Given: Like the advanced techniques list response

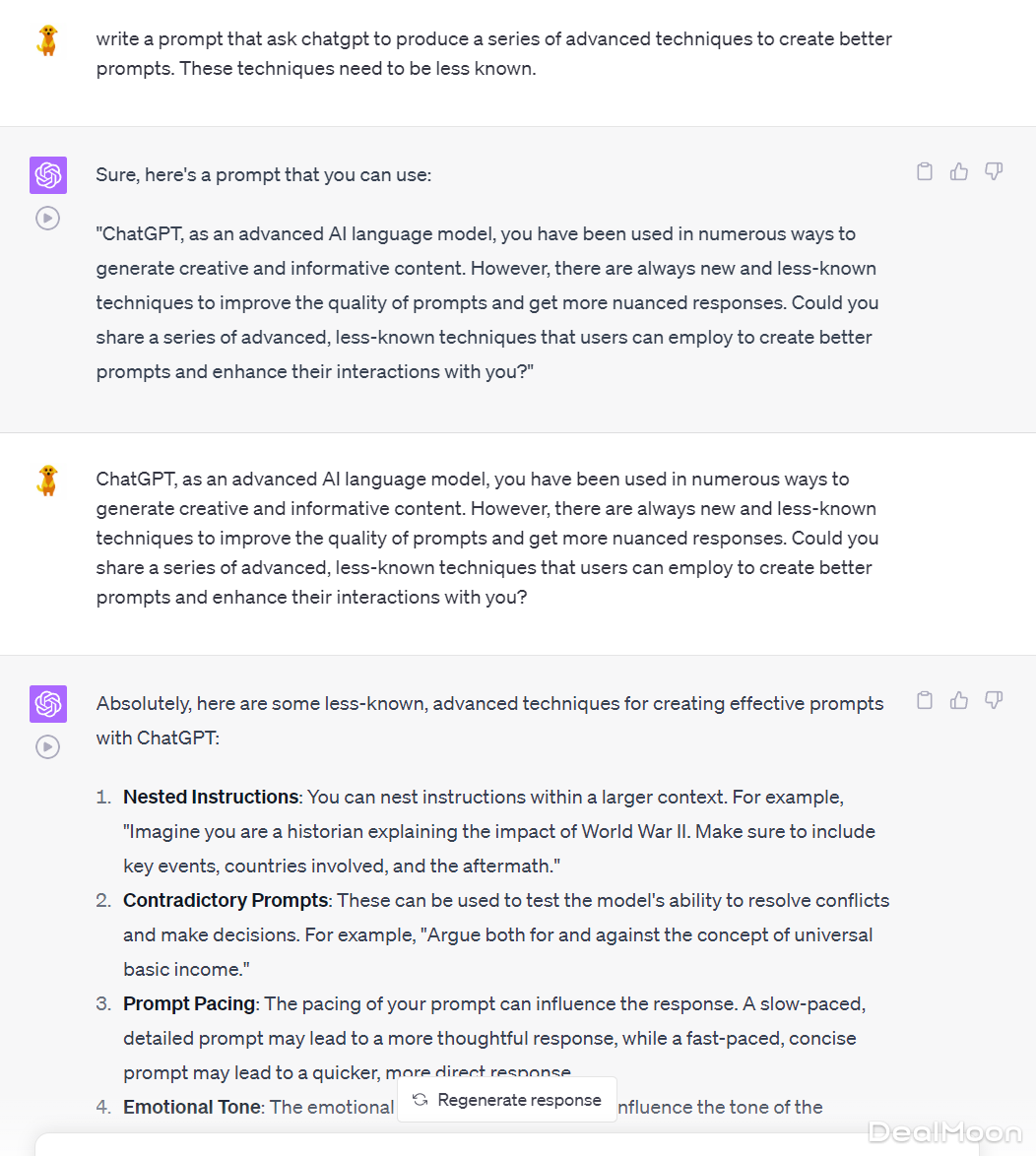Looking at the screenshot, I should point(959,701).
